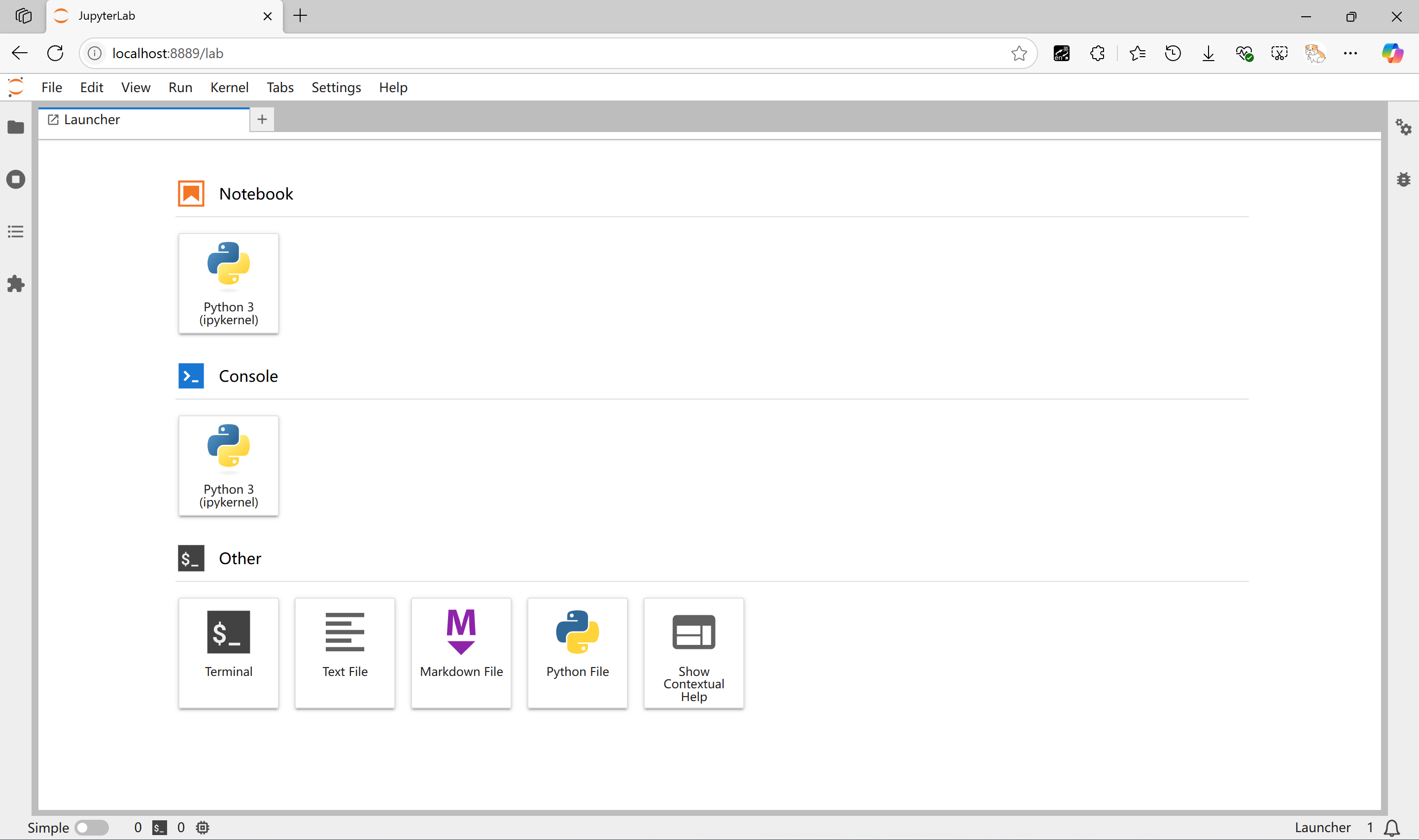This screenshot has height=840, width=1419.
Task: Open the Extension Manager puzzle icon
Action: click(16, 284)
